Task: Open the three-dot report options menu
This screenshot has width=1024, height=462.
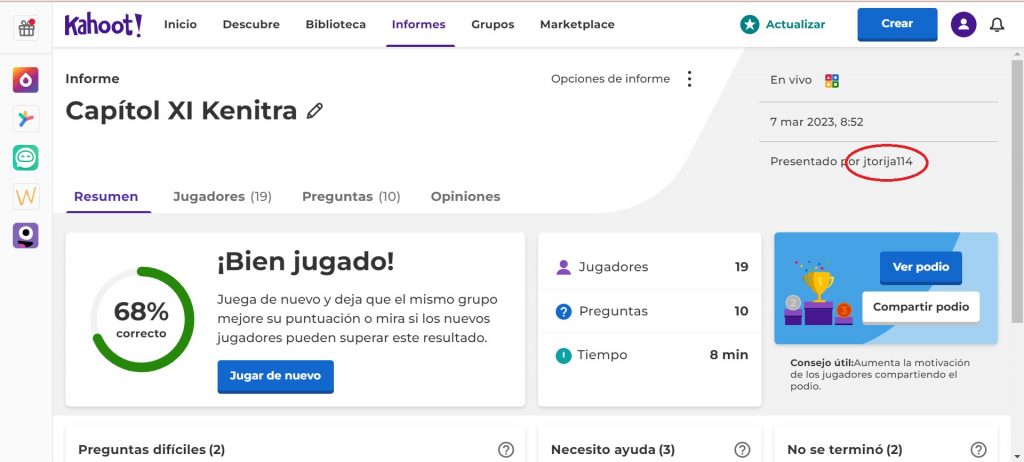Action: click(689, 79)
